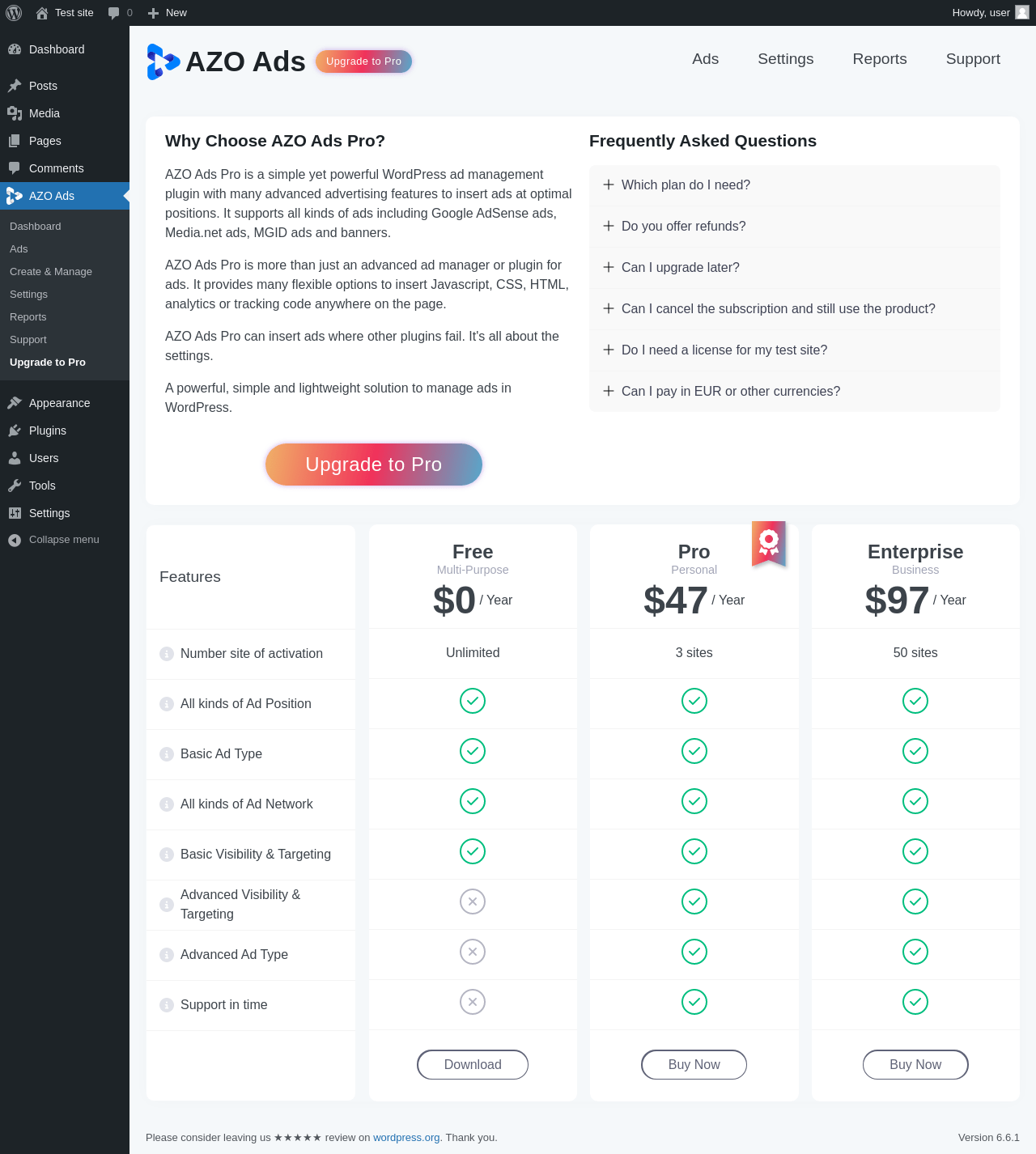This screenshot has height=1154, width=1036.
Task: Click the small Upgrade to Pro badge by logo
Action: pyautogui.click(x=363, y=62)
